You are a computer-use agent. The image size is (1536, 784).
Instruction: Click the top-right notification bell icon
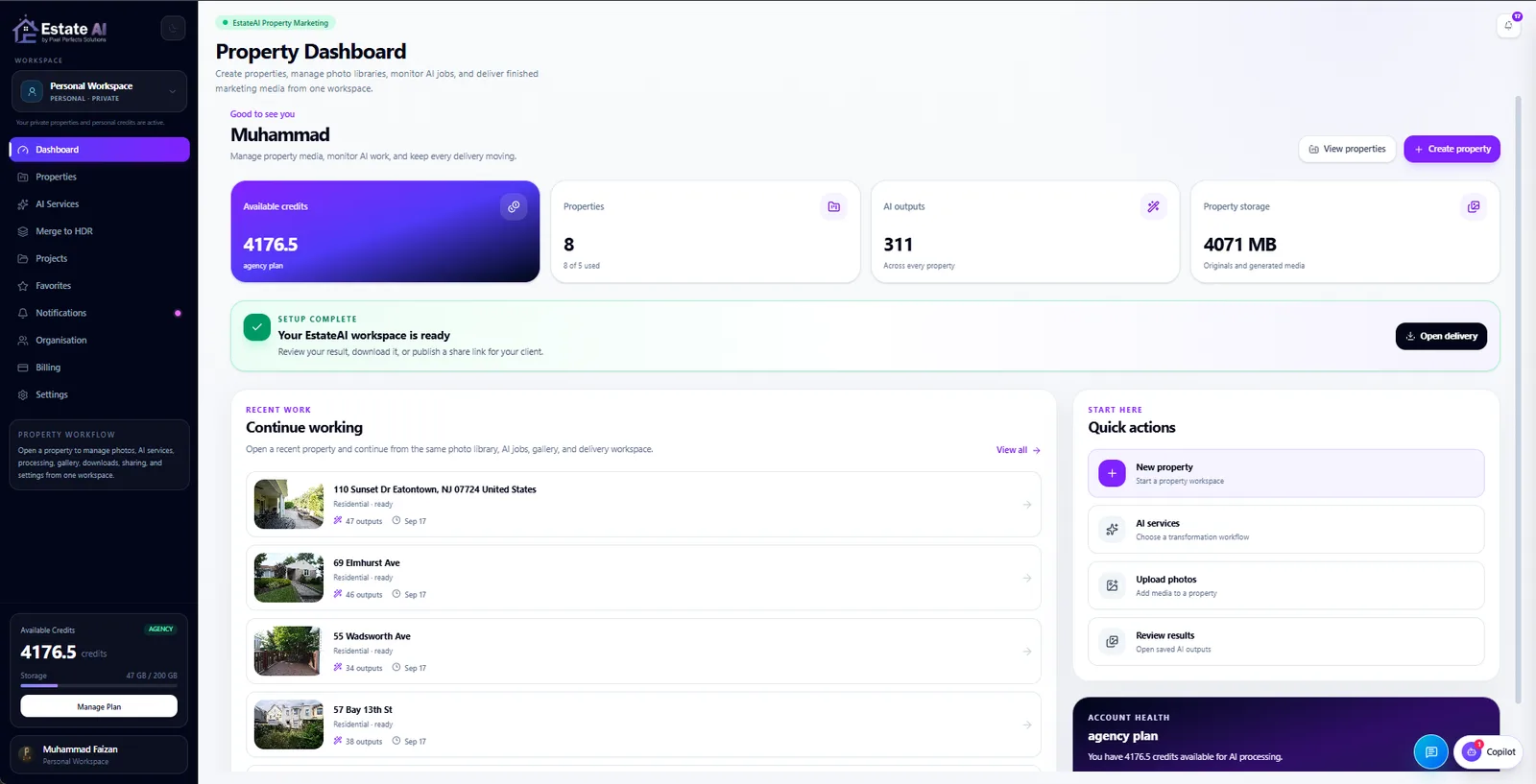(1508, 25)
